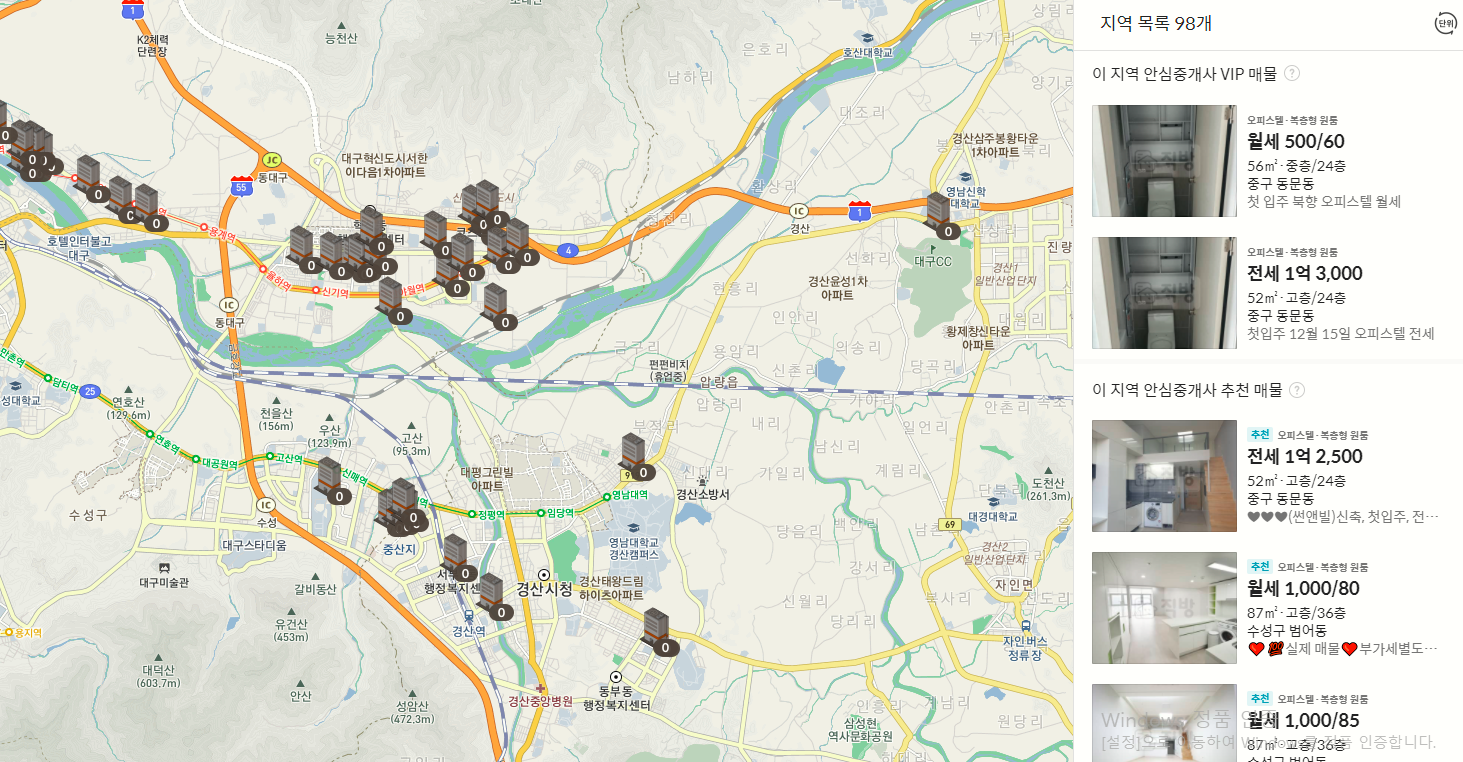
Task: Click 경산소방서 label on map
Action: click(703, 495)
